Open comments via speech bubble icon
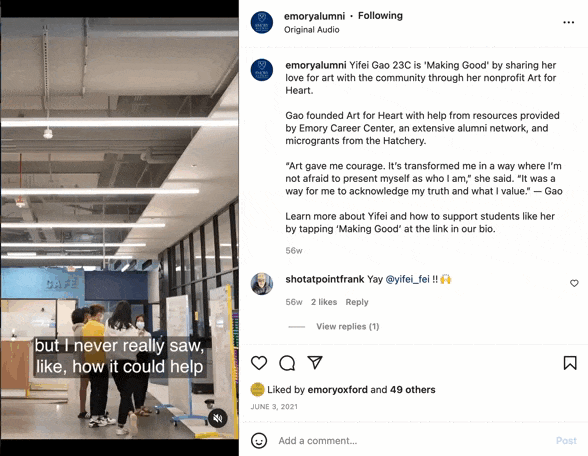The height and width of the screenshot is (456, 588). click(287, 363)
